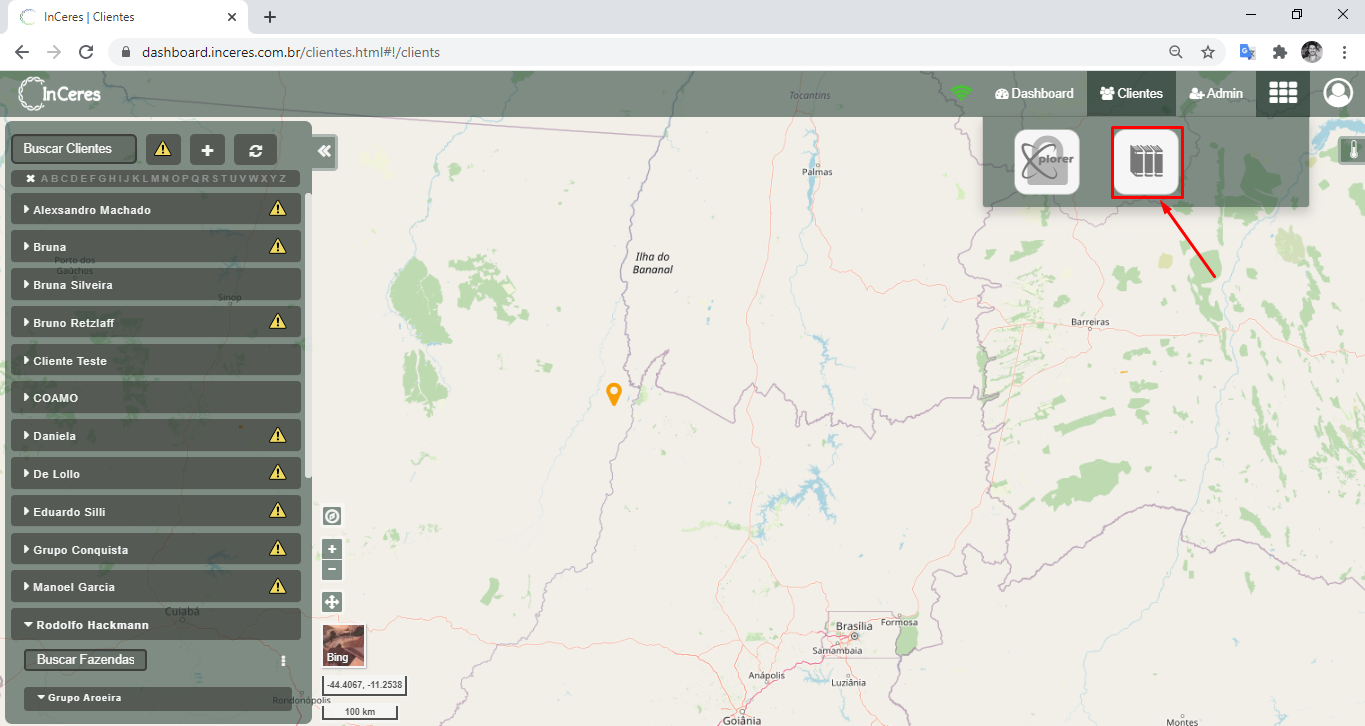This screenshot has width=1365, height=726.
Task: Open the Google Translate extension icon
Action: 1247,52
